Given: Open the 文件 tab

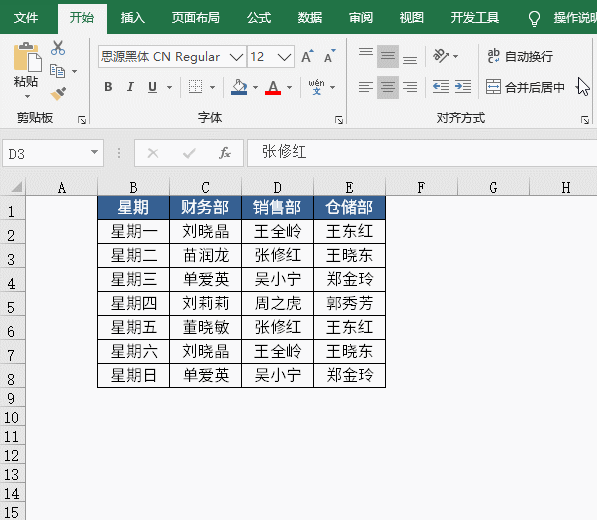Looking at the screenshot, I should pyautogui.click(x=26, y=18).
